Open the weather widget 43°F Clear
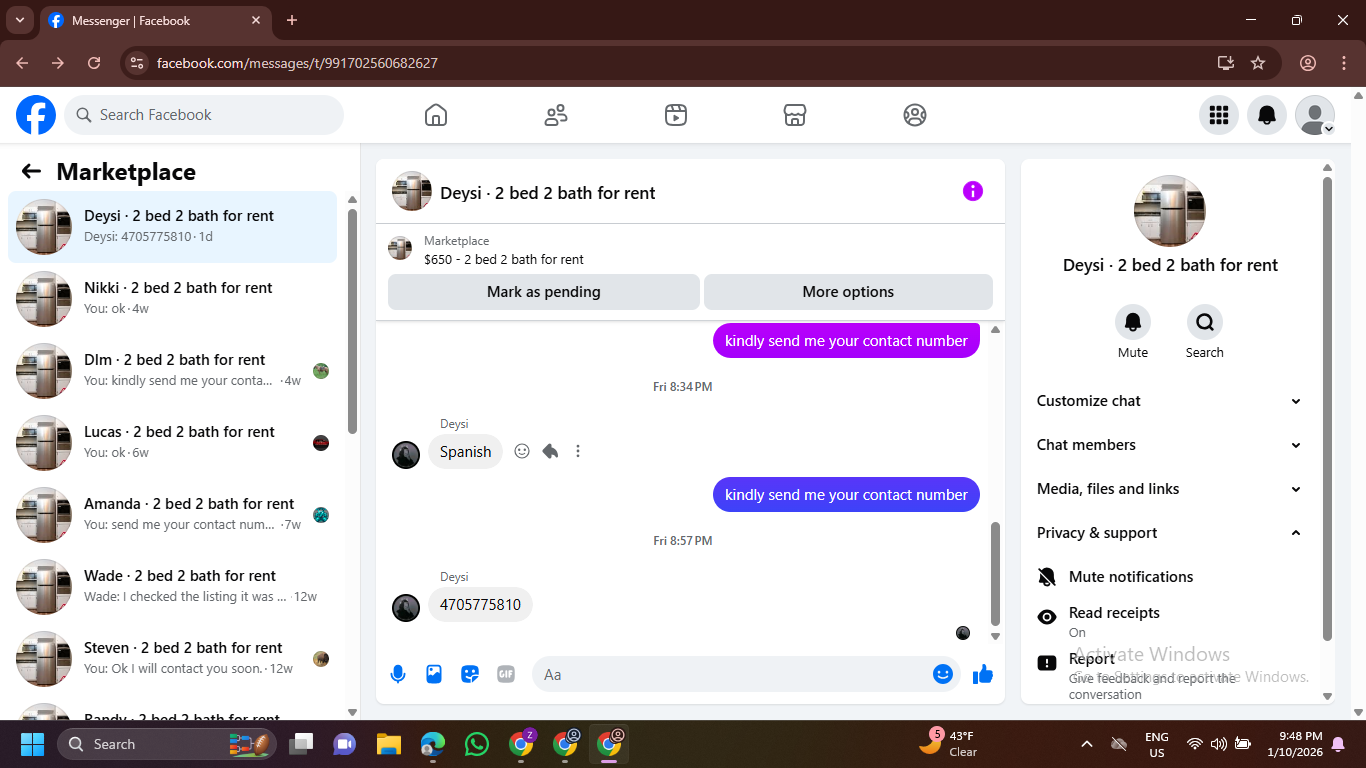The image size is (1366, 768). [948, 743]
